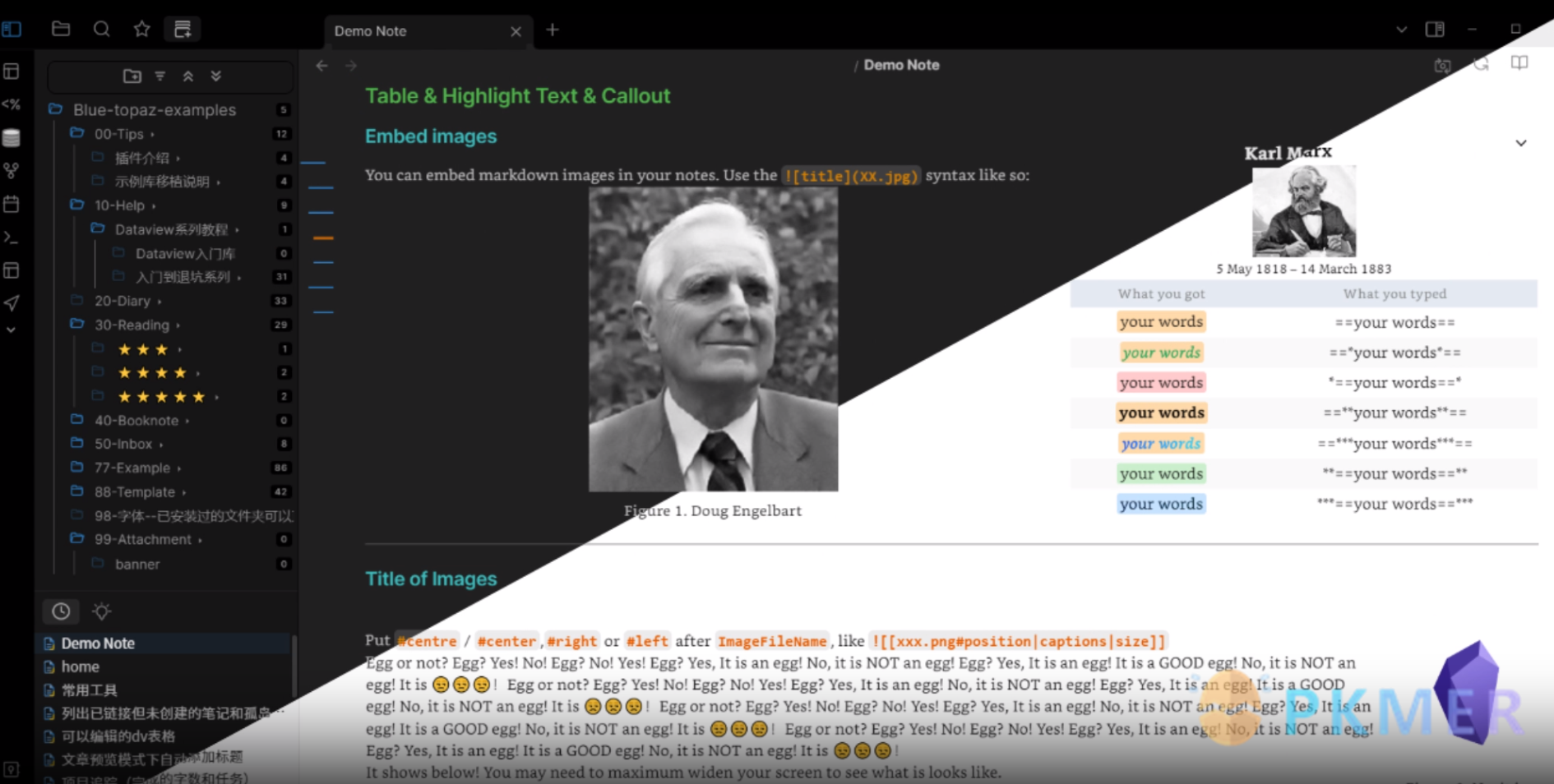Click the lightbulb icon below file tree

click(x=102, y=611)
